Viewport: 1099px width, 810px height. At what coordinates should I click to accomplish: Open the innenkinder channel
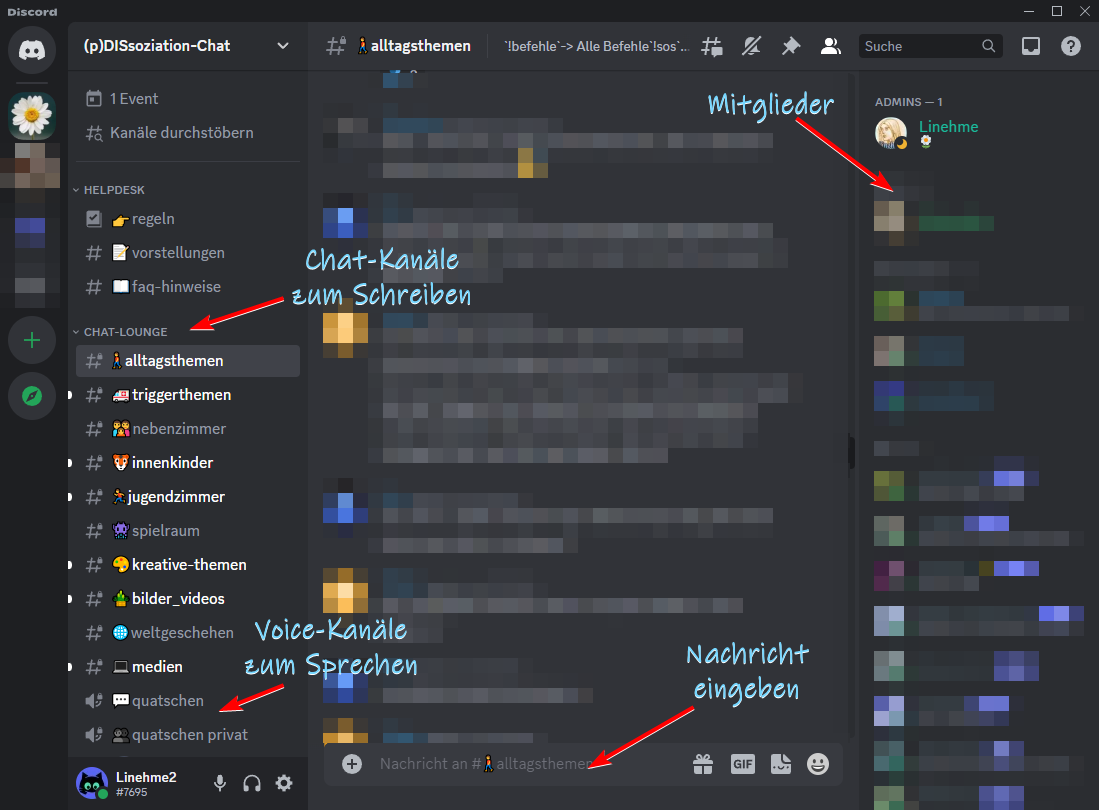tap(188, 463)
